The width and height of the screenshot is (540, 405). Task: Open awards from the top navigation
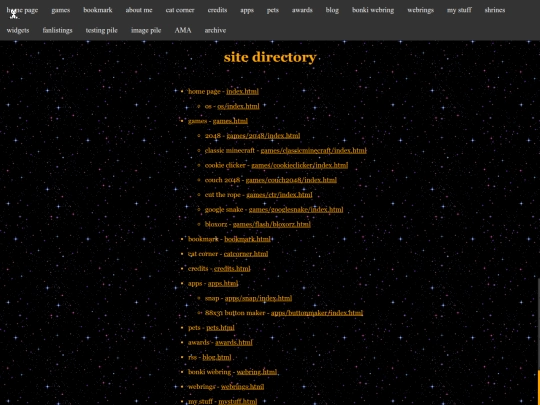pyautogui.click(x=302, y=10)
